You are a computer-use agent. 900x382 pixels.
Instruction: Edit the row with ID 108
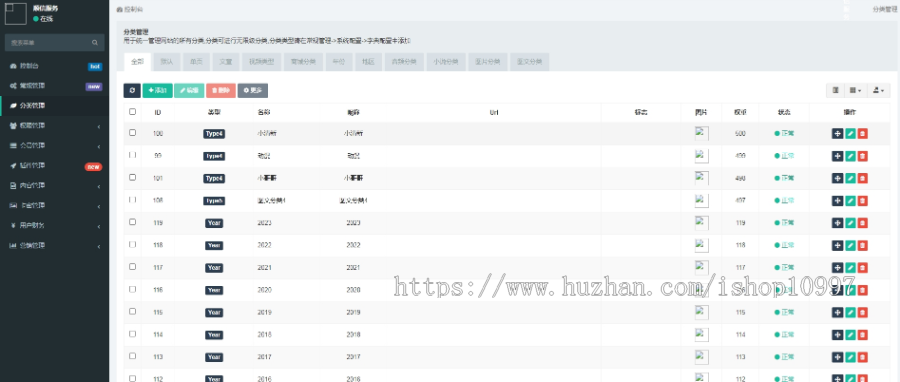tap(850, 201)
